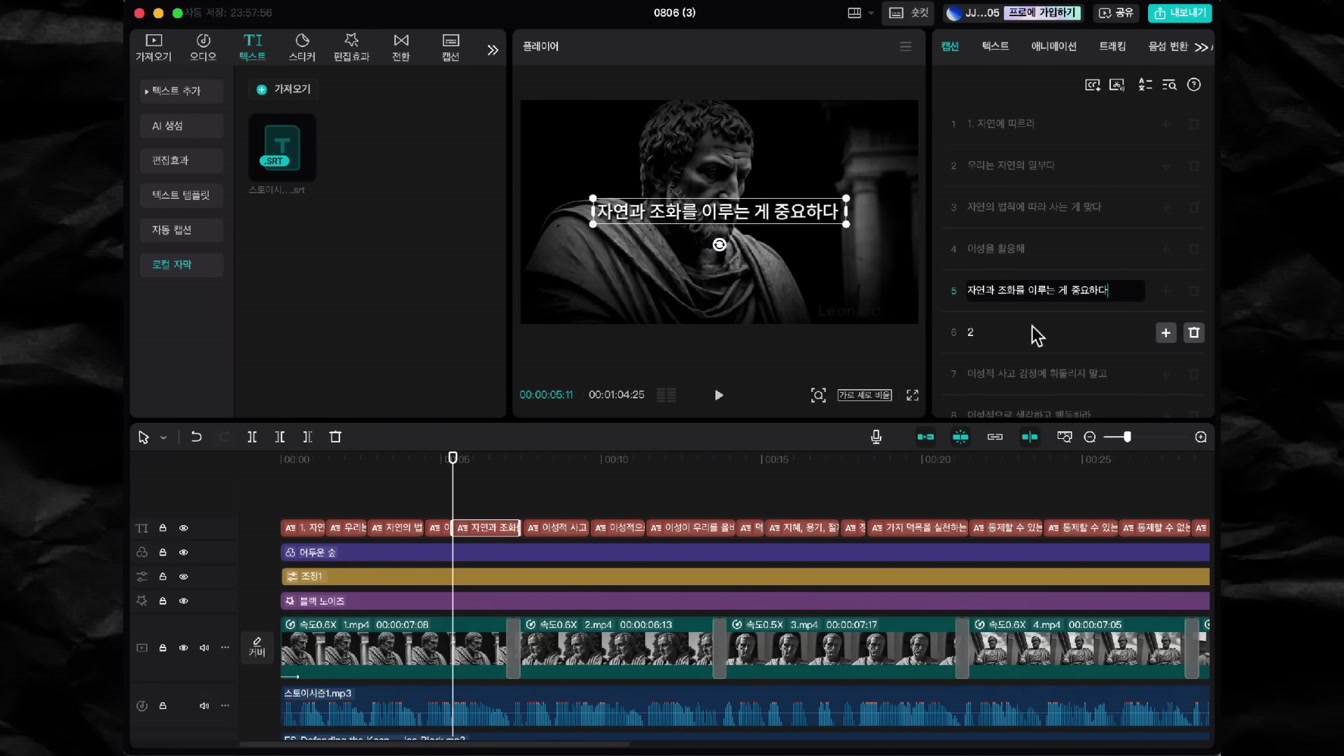Click the split clip tool
This screenshot has width=1344, height=756.
click(x=252, y=437)
